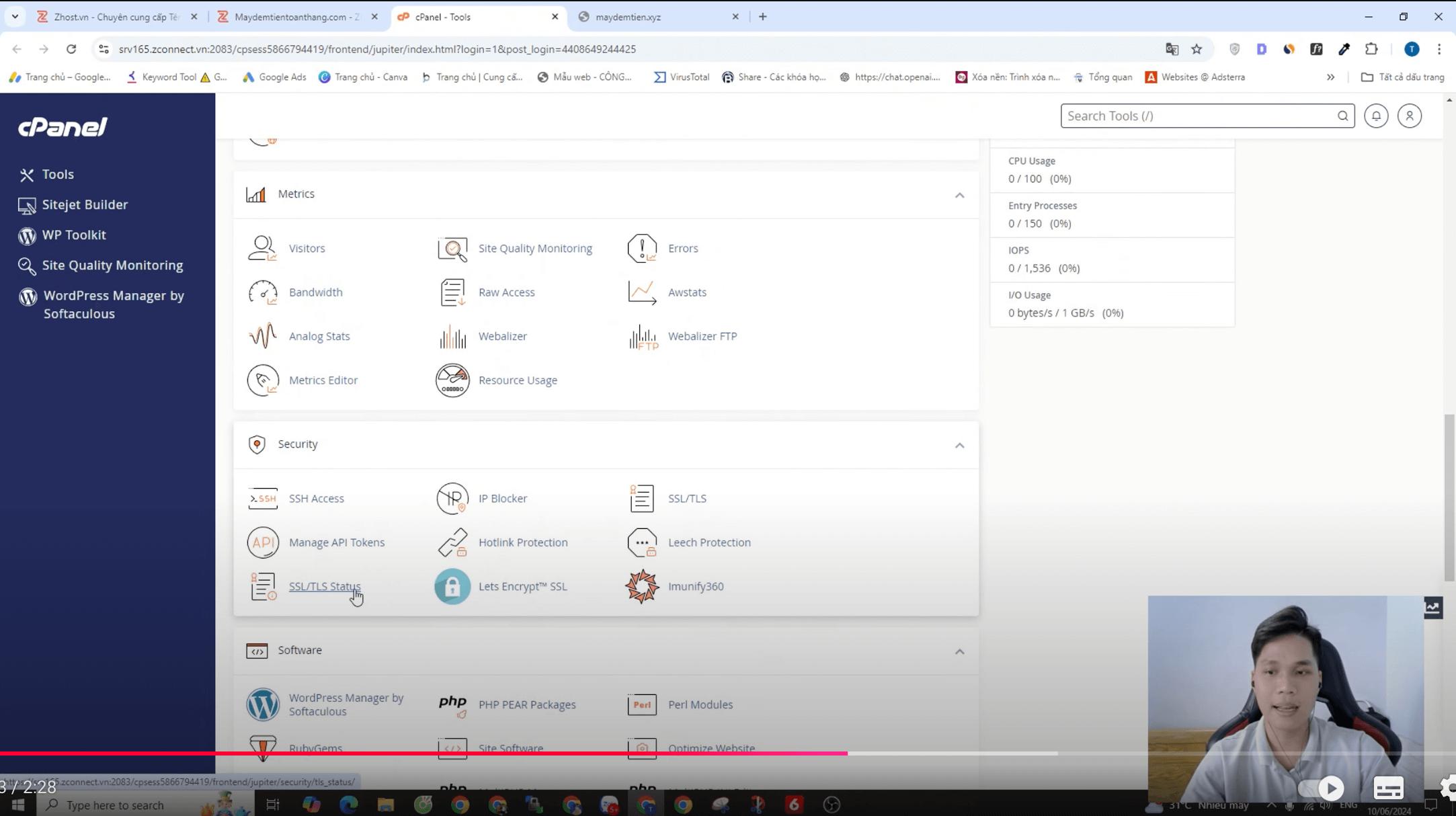Open Lets Encrypt SSL tool

click(522, 586)
